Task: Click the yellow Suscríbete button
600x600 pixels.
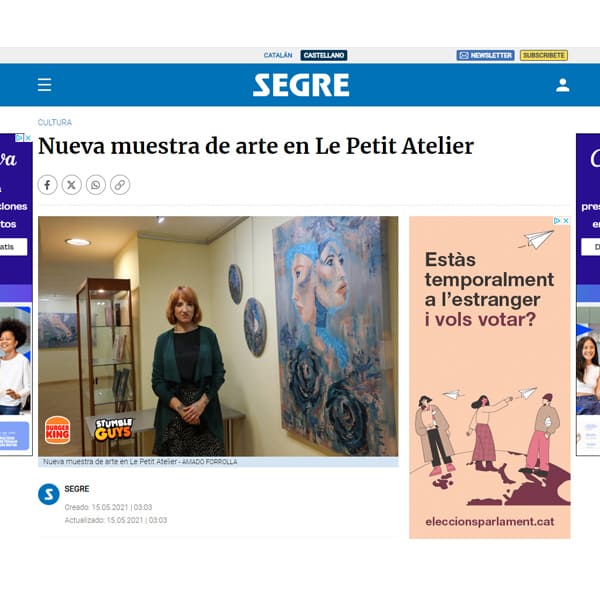Action: 544,55
